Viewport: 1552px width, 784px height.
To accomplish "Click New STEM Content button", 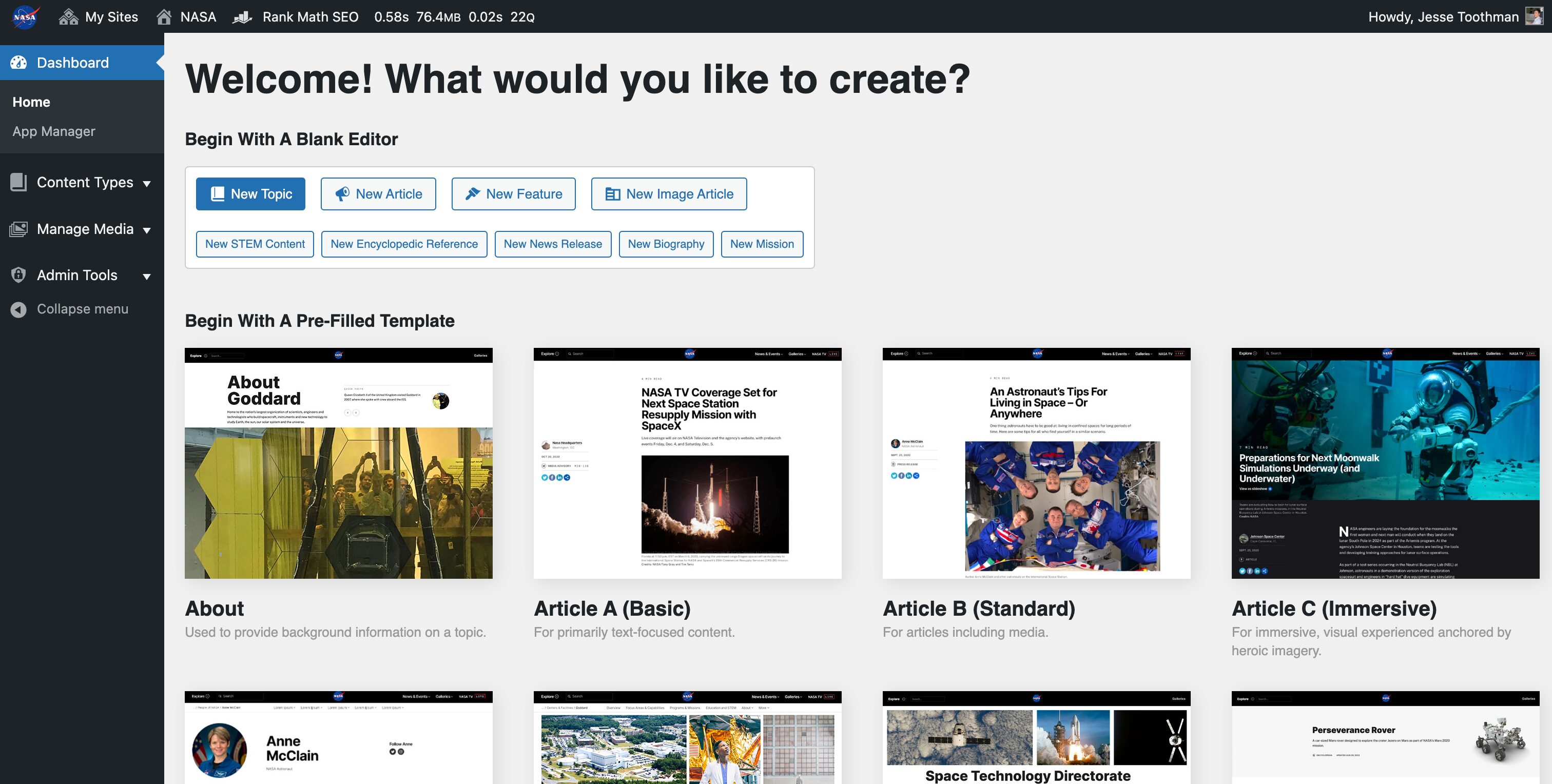I will click(x=255, y=244).
